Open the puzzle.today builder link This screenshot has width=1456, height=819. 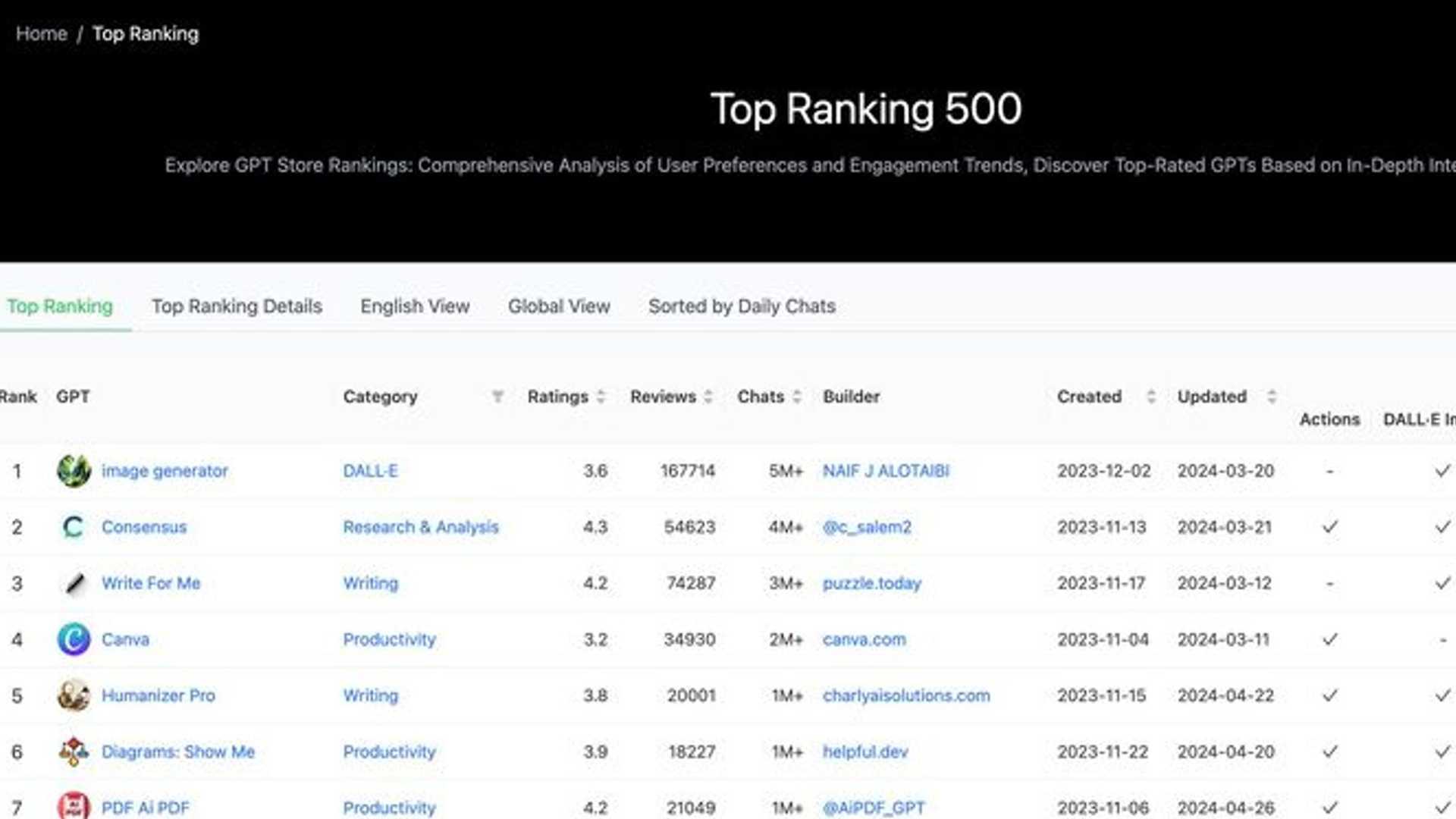tap(872, 582)
